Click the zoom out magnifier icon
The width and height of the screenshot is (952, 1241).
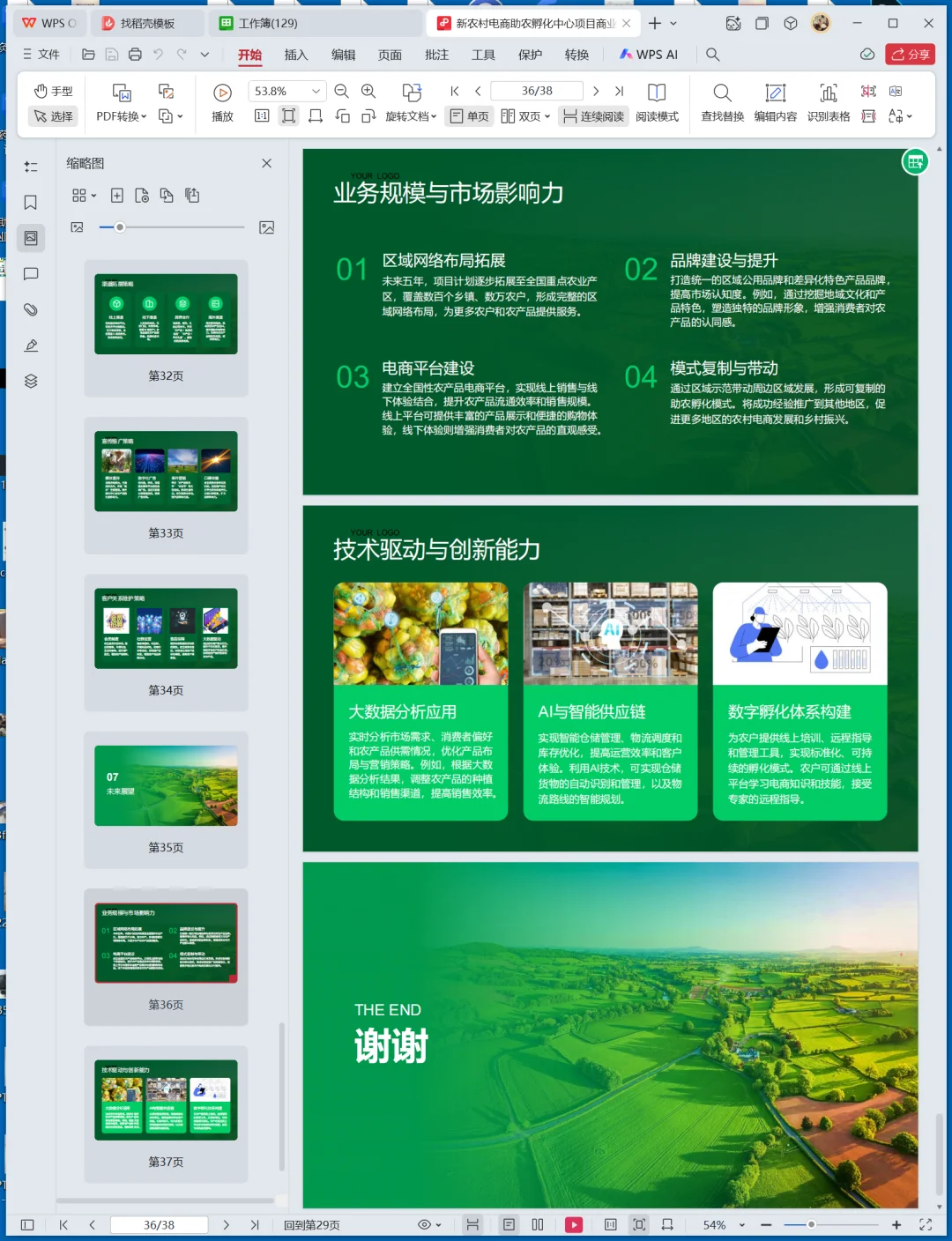point(342,91)
